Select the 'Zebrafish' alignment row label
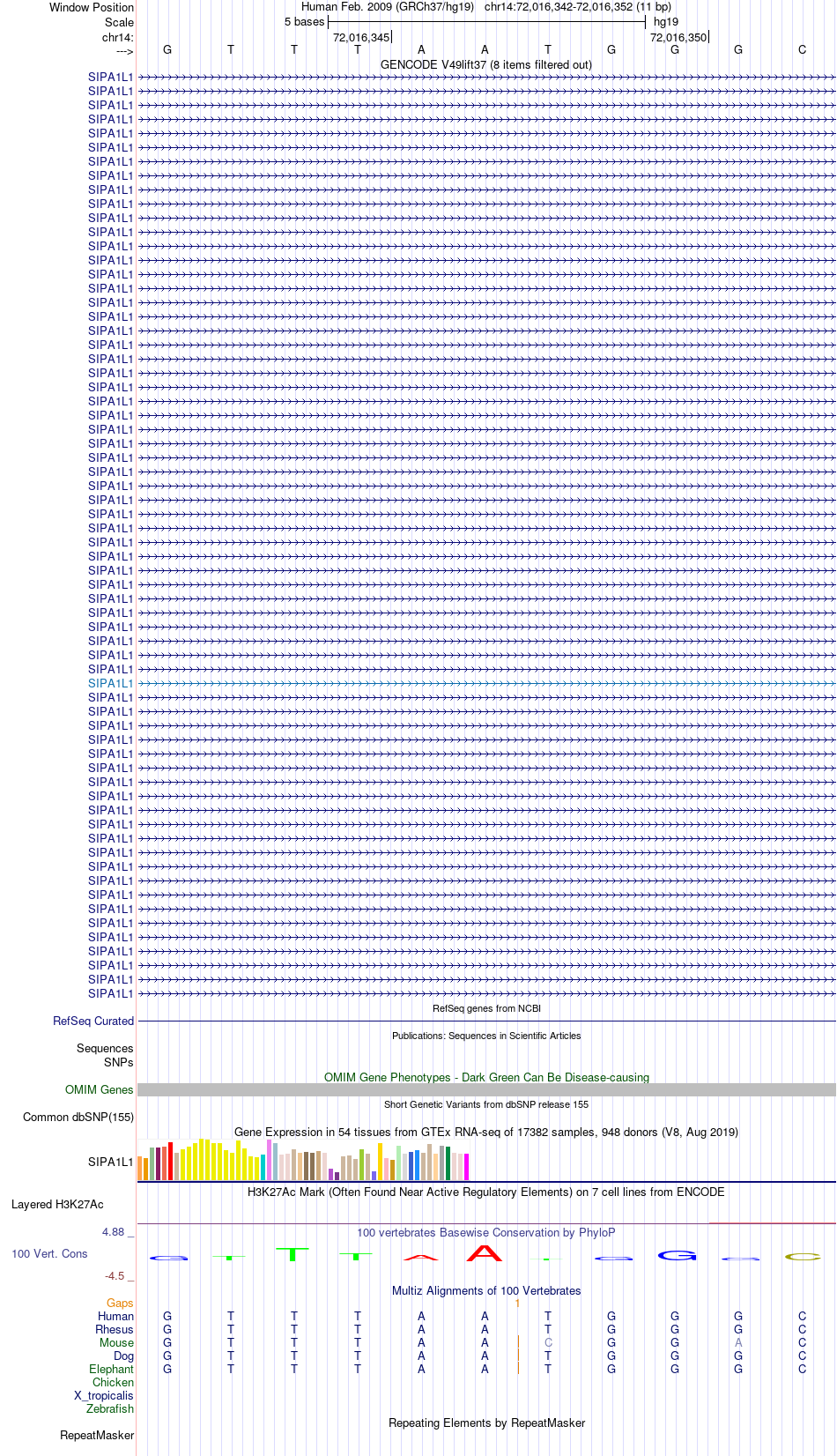This screenshot has width=837, height=1456. pos(110,1408)
